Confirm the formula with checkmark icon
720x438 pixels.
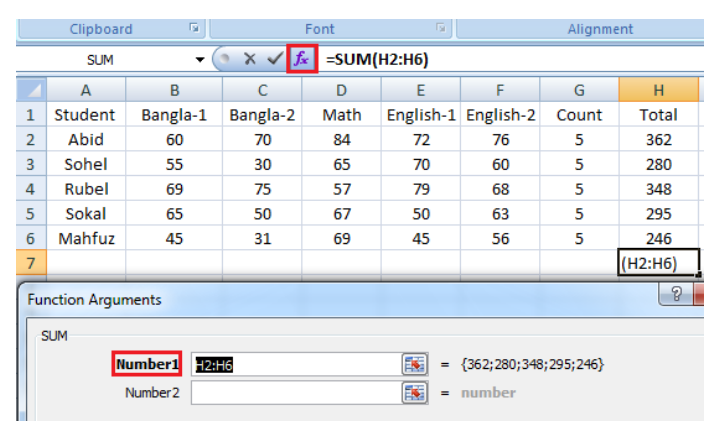pyautogui.click(x=274, y=59)
